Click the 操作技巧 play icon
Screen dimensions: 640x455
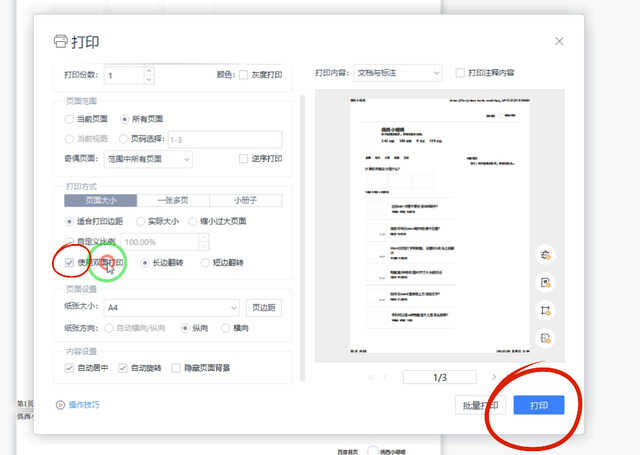[x=60, y=405]
